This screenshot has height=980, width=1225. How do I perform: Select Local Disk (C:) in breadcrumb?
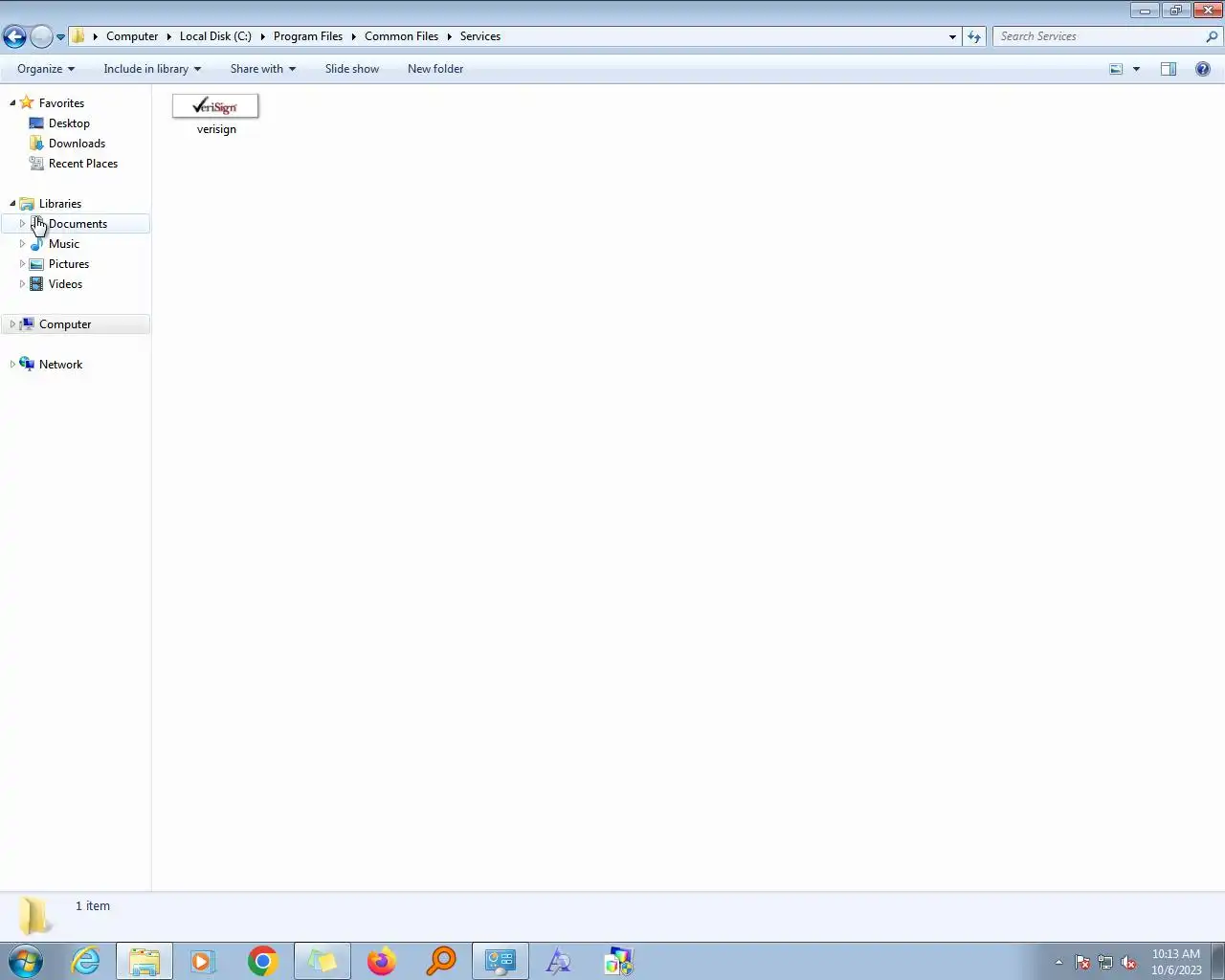[215, 36]
